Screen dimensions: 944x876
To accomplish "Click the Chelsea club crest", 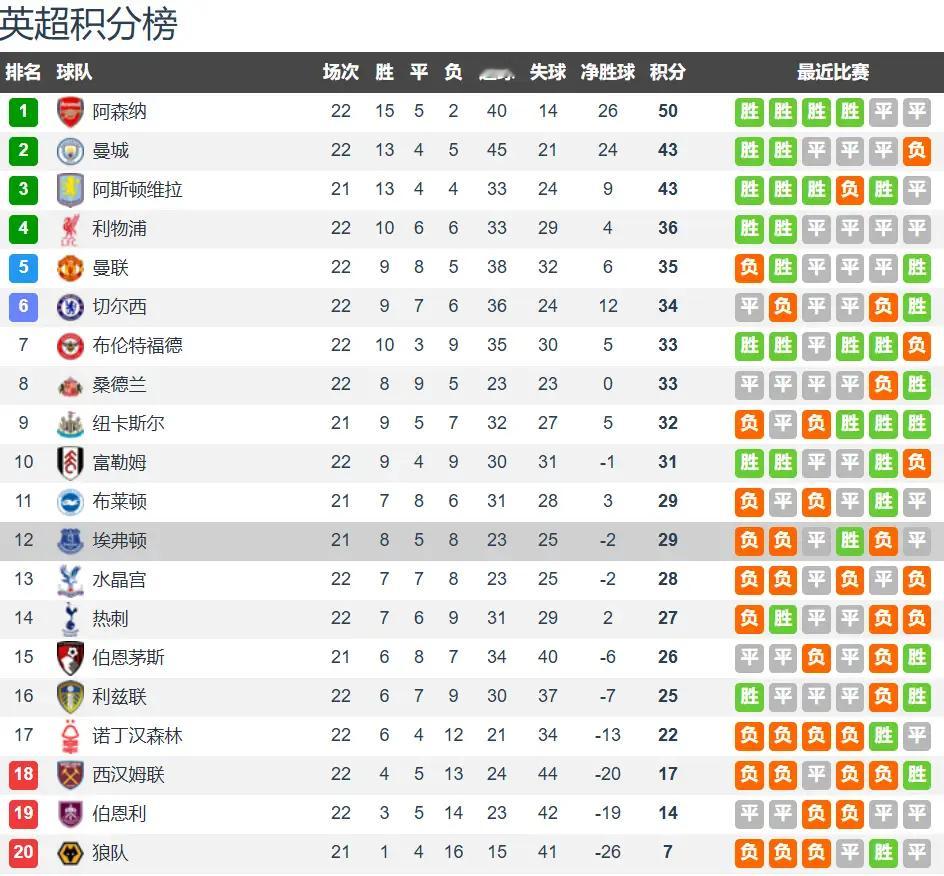I will 70,307.
